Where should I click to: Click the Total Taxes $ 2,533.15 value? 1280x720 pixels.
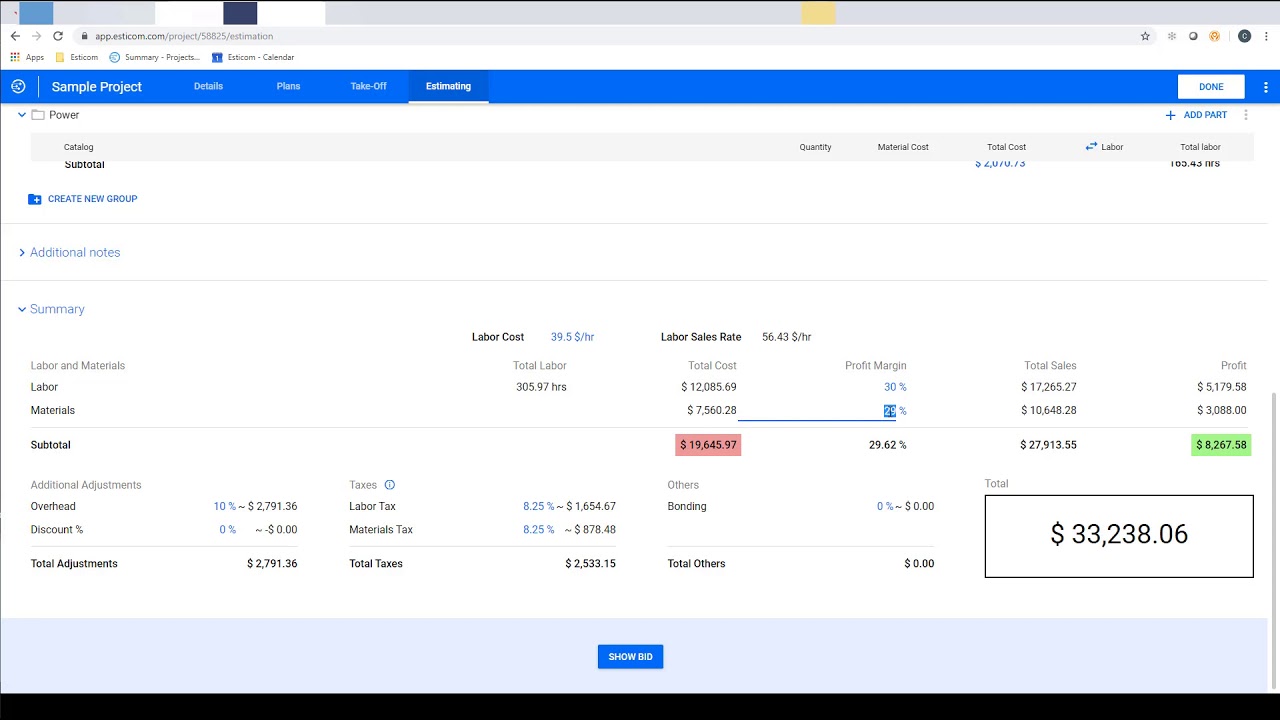pos(590,564)
